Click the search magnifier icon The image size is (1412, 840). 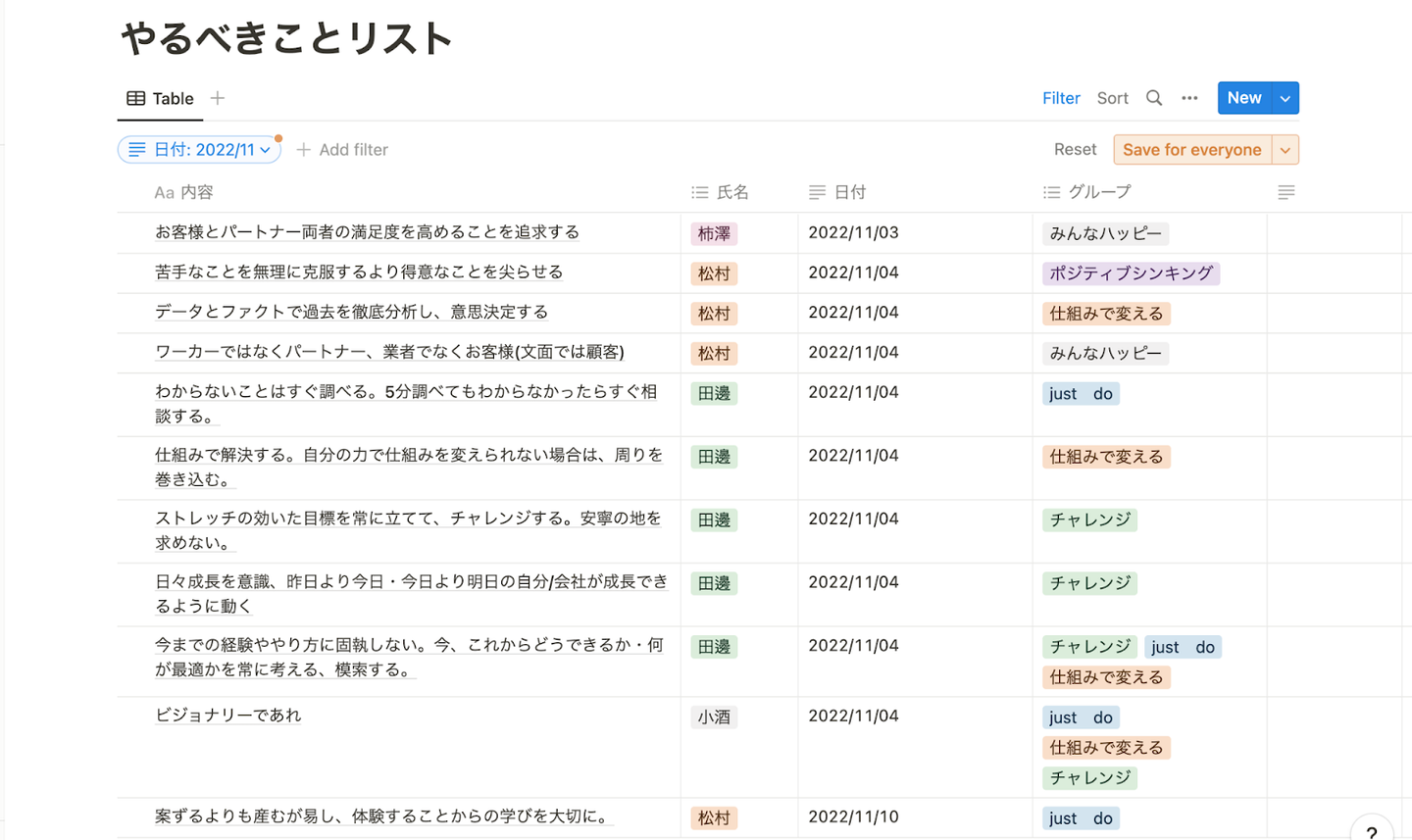(1154, 98)
